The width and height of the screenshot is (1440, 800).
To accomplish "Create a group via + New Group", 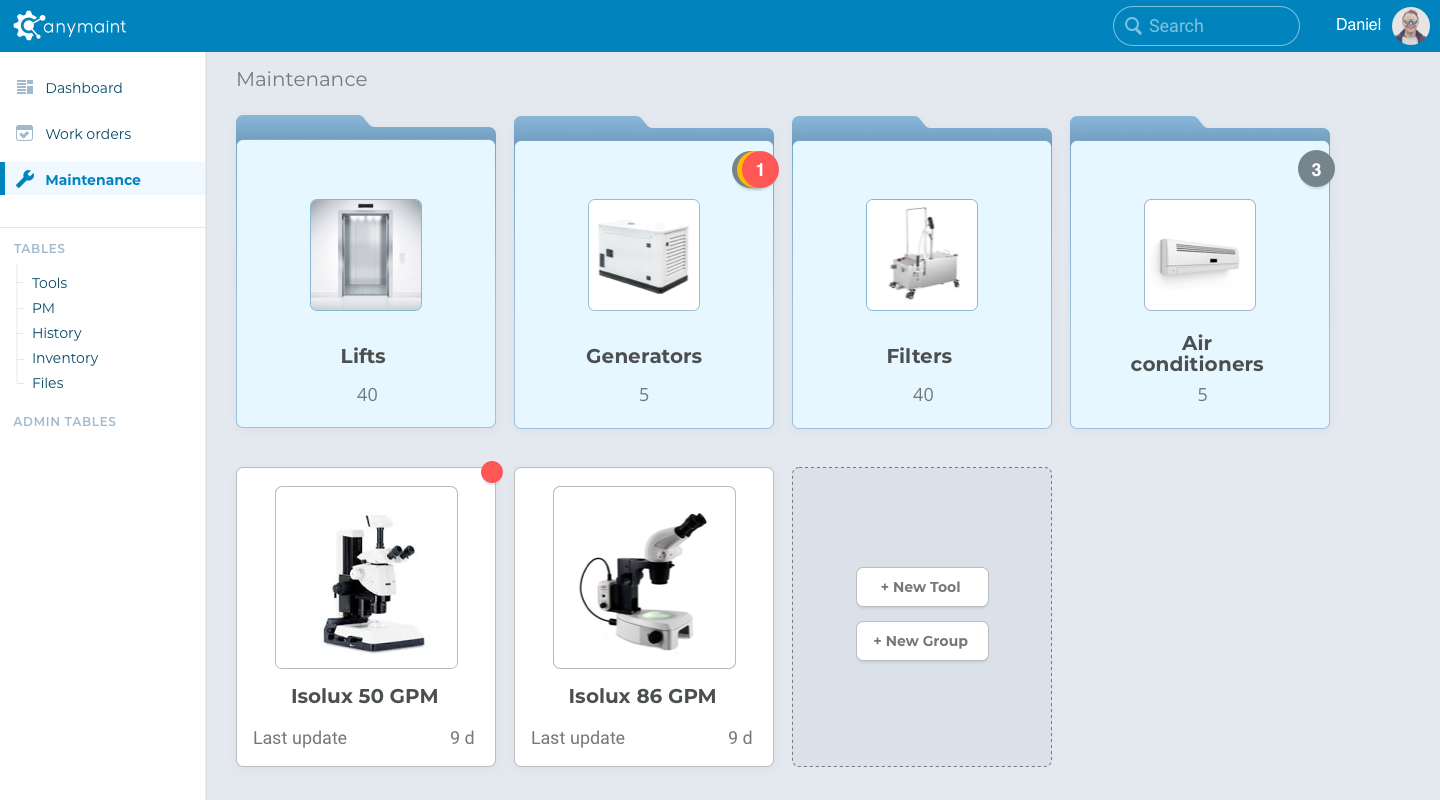I will 922,641.
